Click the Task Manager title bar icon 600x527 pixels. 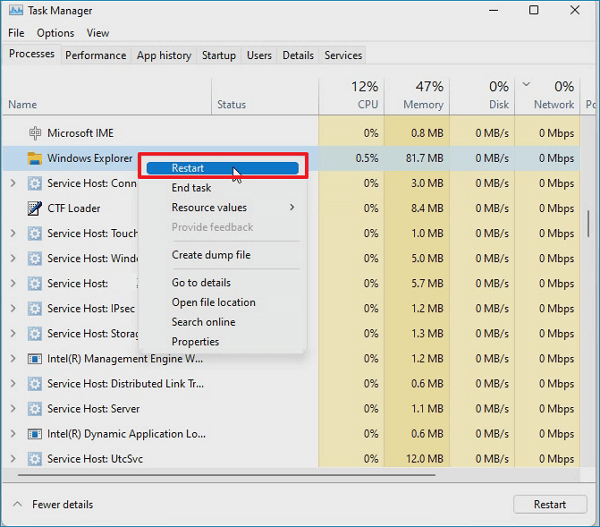[x=16, y=10]
